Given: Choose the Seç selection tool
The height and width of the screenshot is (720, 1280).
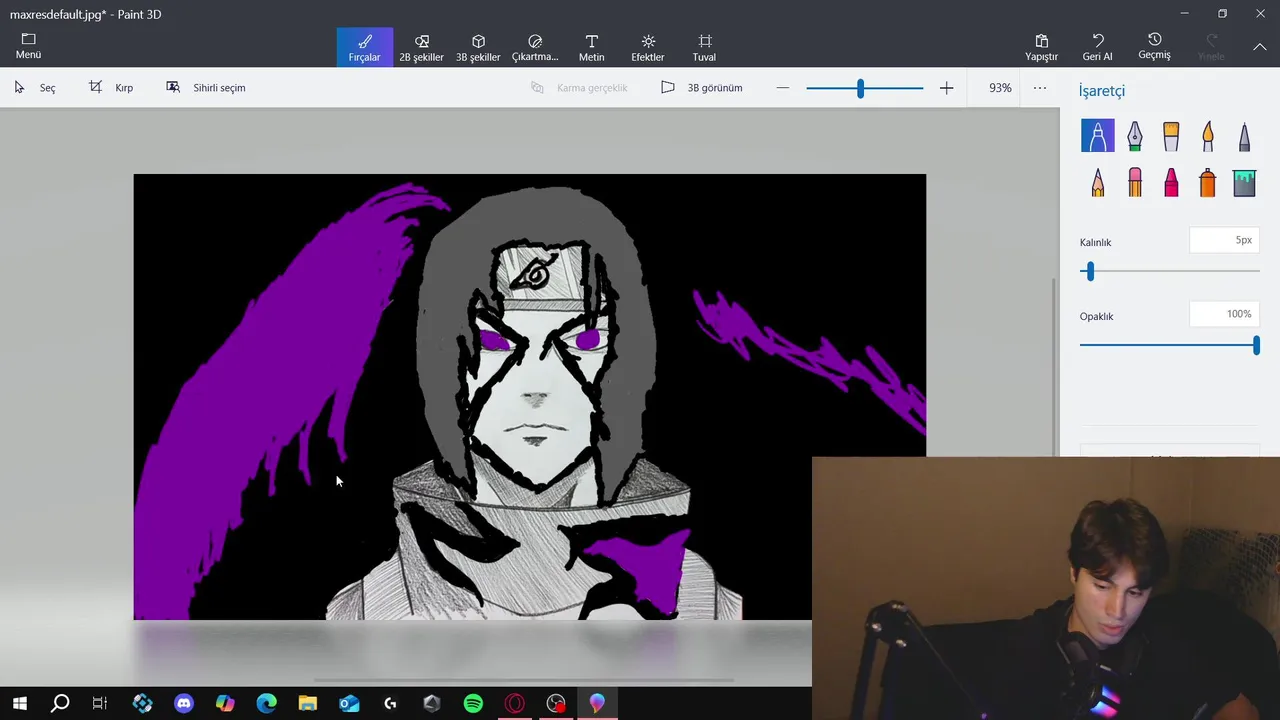Looking at the screenshot, I should 34,88.
